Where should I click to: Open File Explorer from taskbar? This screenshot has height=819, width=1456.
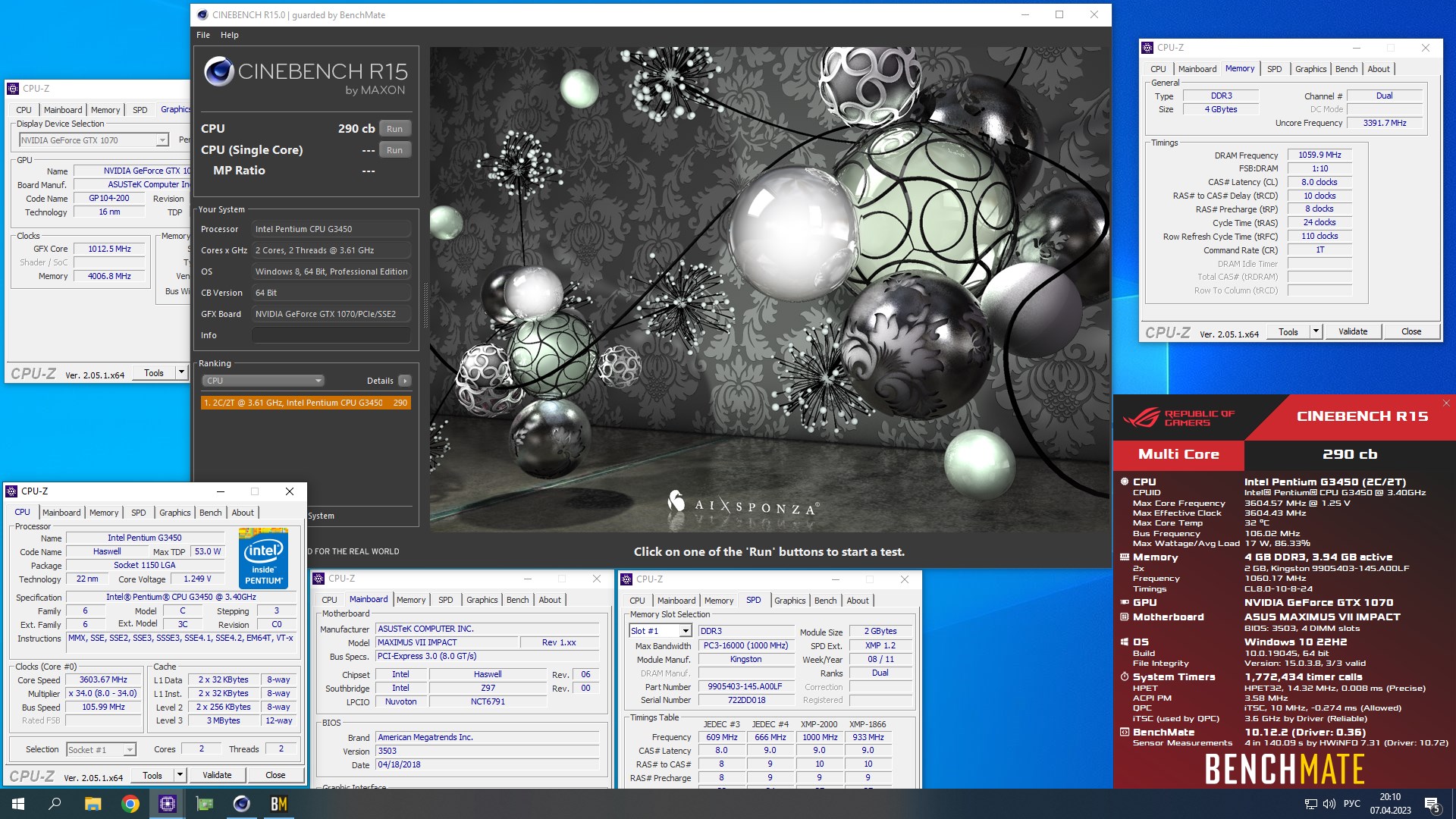93,804
